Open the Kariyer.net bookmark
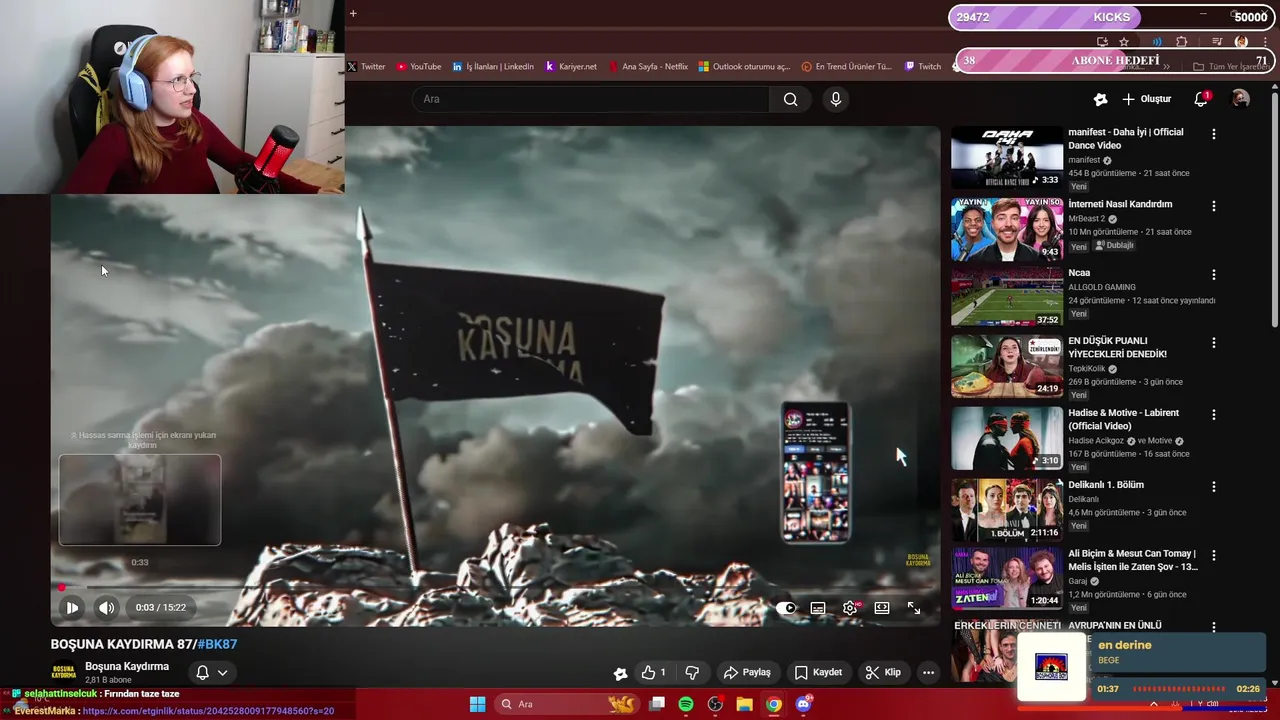The width and height of the screenshot is (1280, 720). point(571,67)
